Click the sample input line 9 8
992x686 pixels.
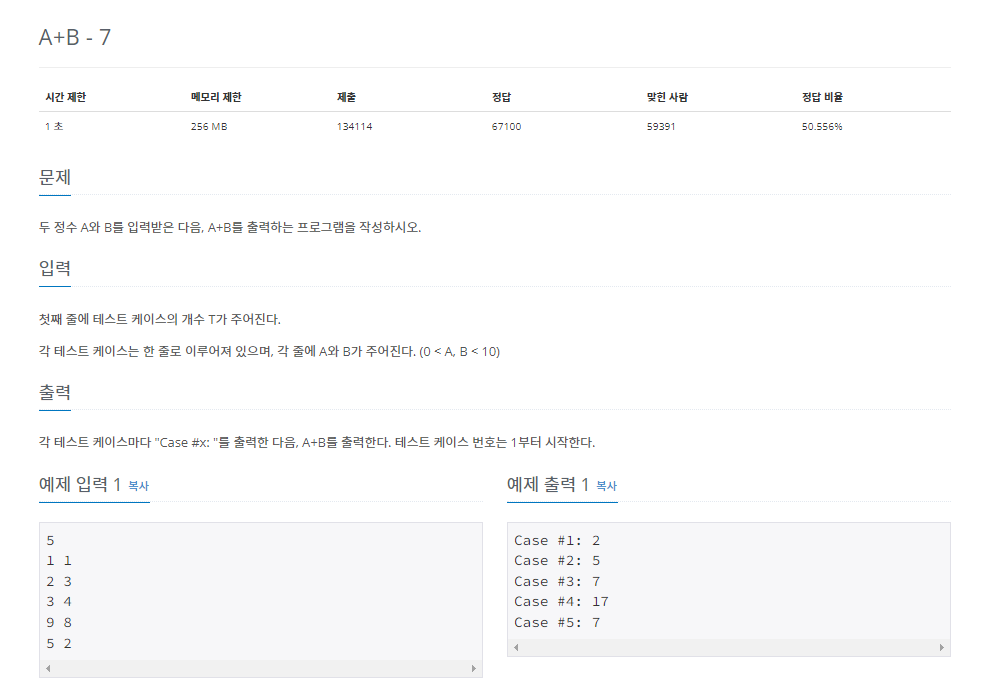click(59, 623)
